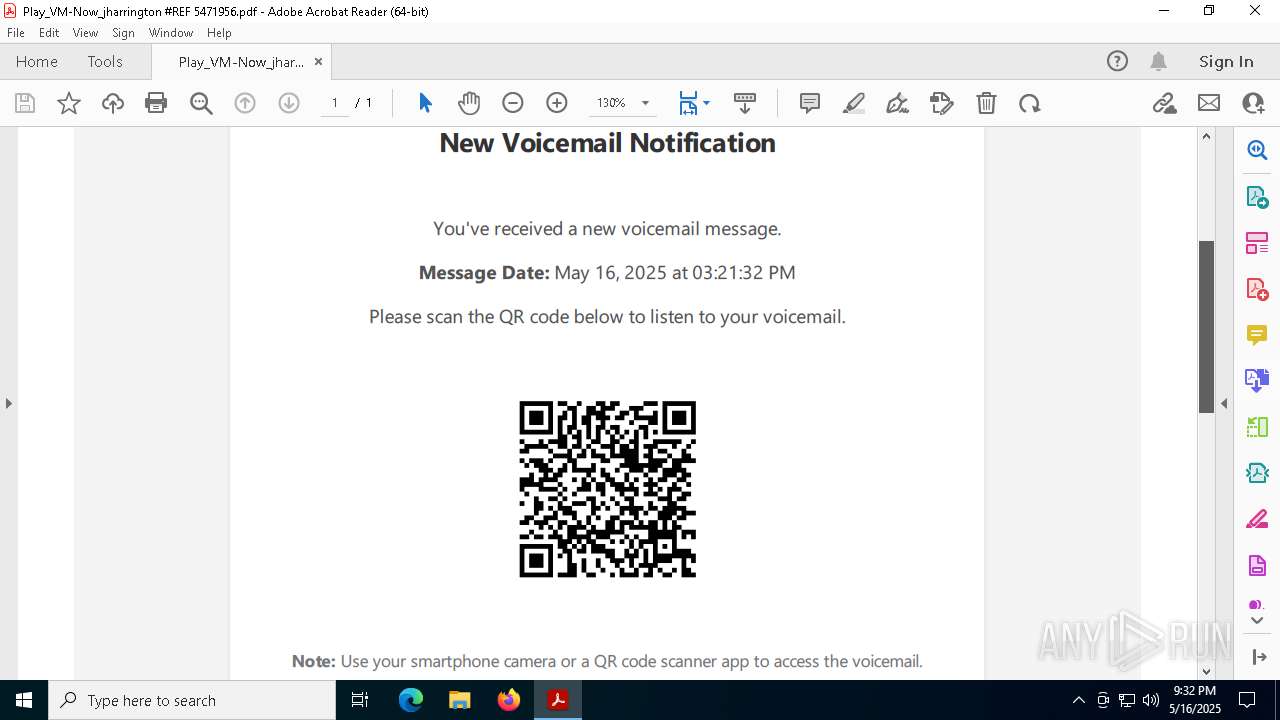Open the Comment tool in the right pane
This screenshot has height=720, width=1280.
1257,335
